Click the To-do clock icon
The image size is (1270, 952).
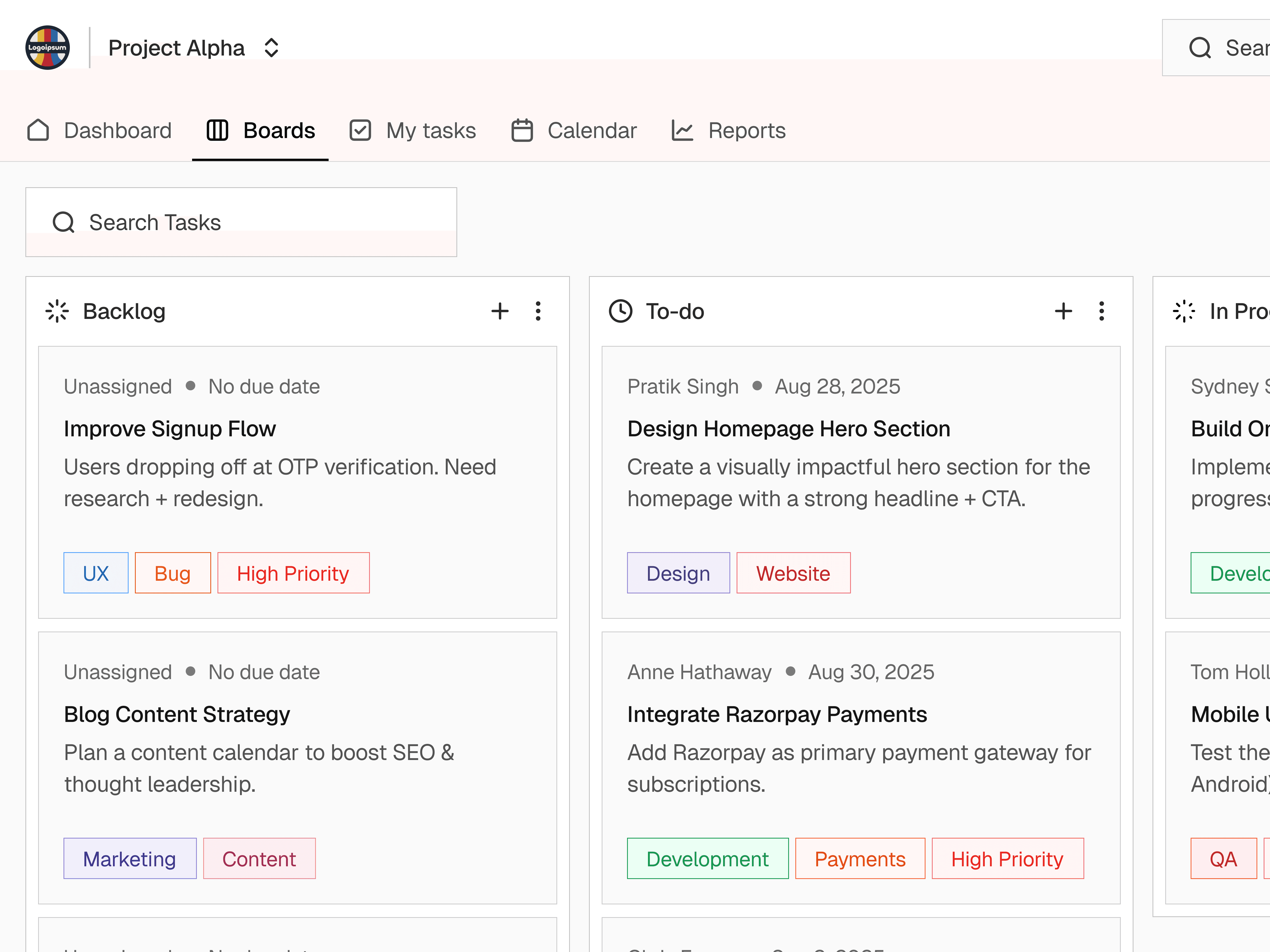click(620, 311)
